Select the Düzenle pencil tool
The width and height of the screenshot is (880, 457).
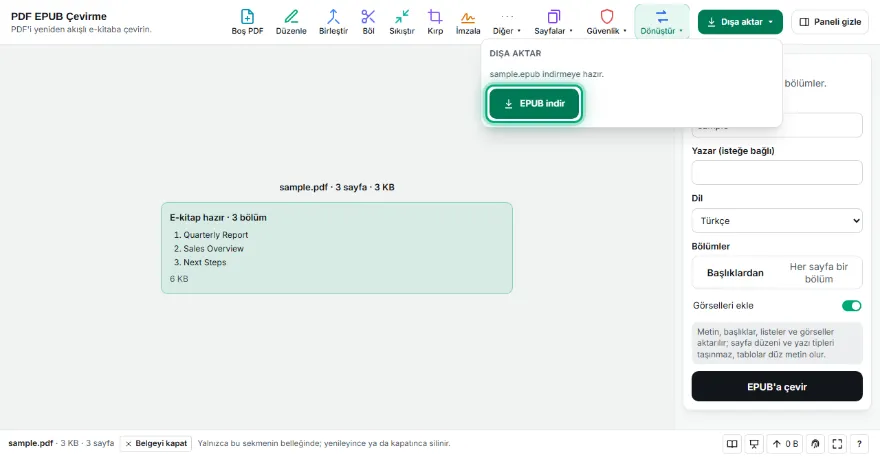(291, 22)
